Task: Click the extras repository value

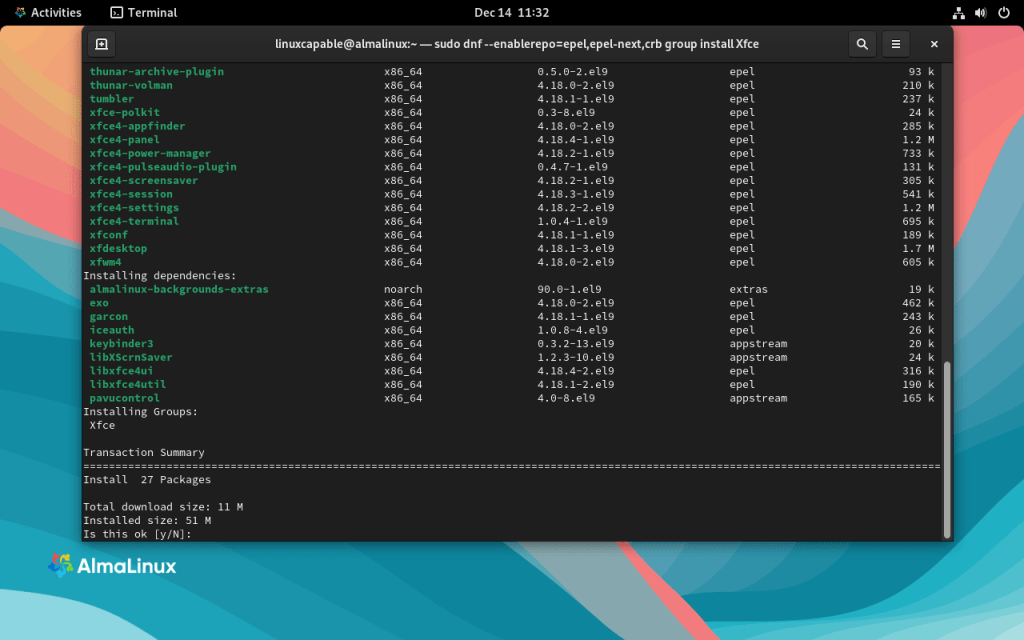Action: point(748,289)
